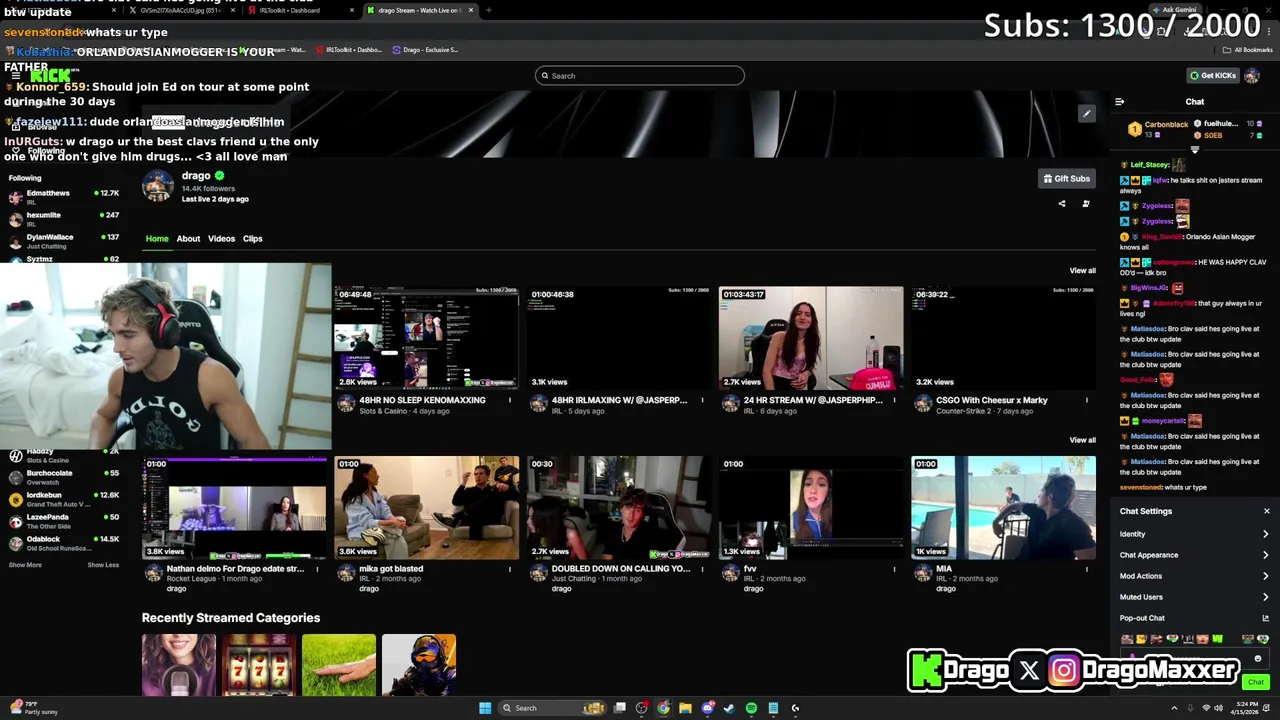Open Odablock channel in sidebar
1280x720 pixels.
[x=62, y=543]
